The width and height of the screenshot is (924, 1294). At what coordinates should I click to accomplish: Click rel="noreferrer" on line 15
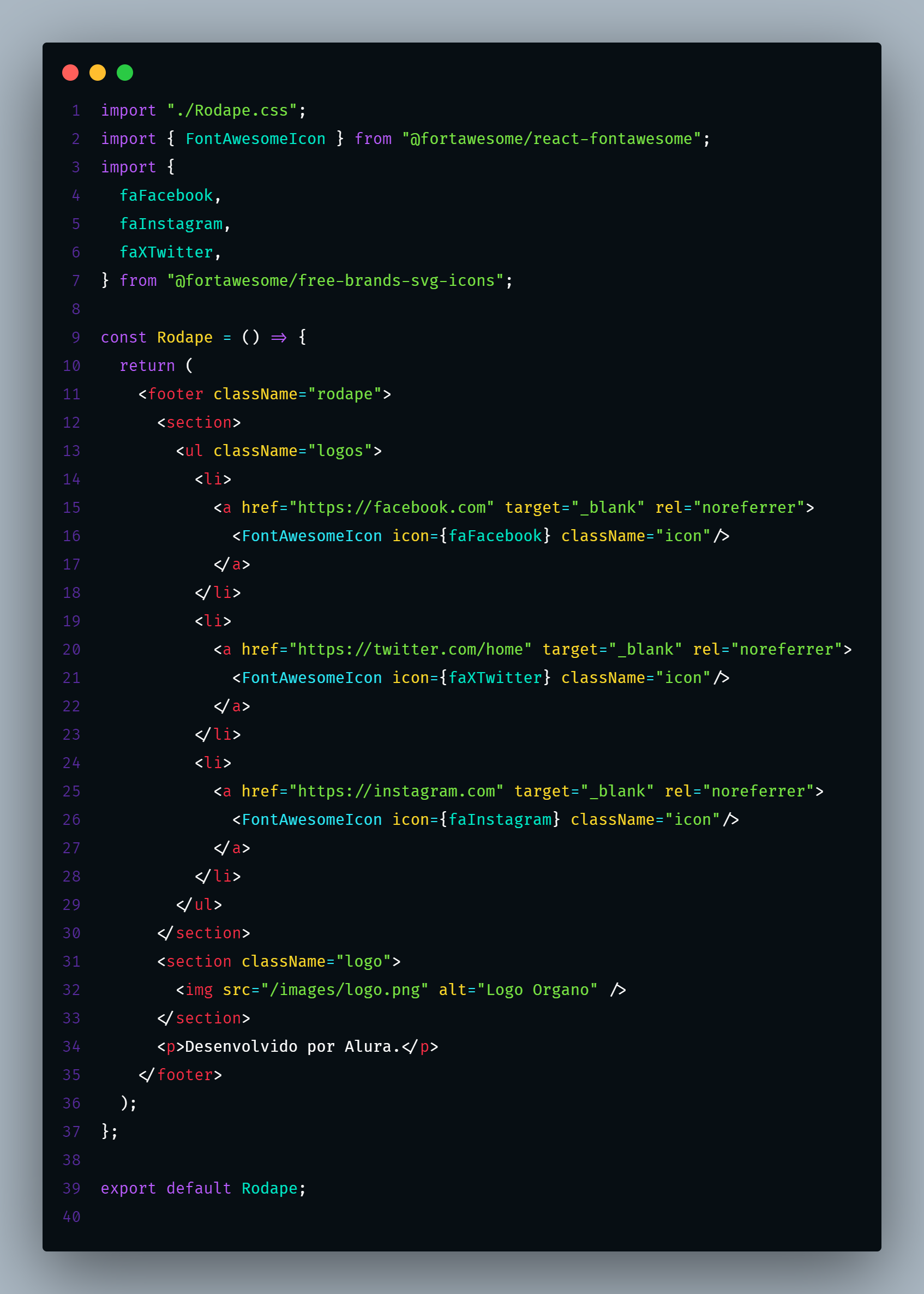click(730, 507)
